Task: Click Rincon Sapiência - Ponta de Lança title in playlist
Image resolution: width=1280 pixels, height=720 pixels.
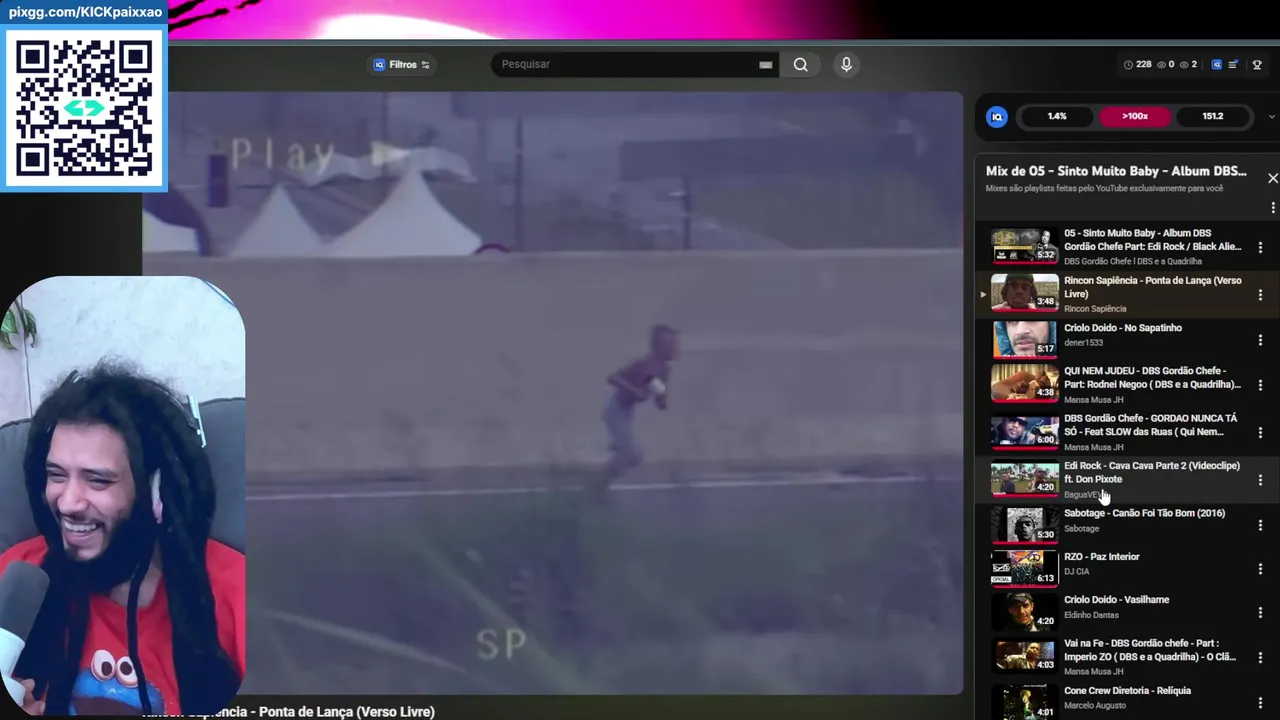Action: [x=1152, y=287]
